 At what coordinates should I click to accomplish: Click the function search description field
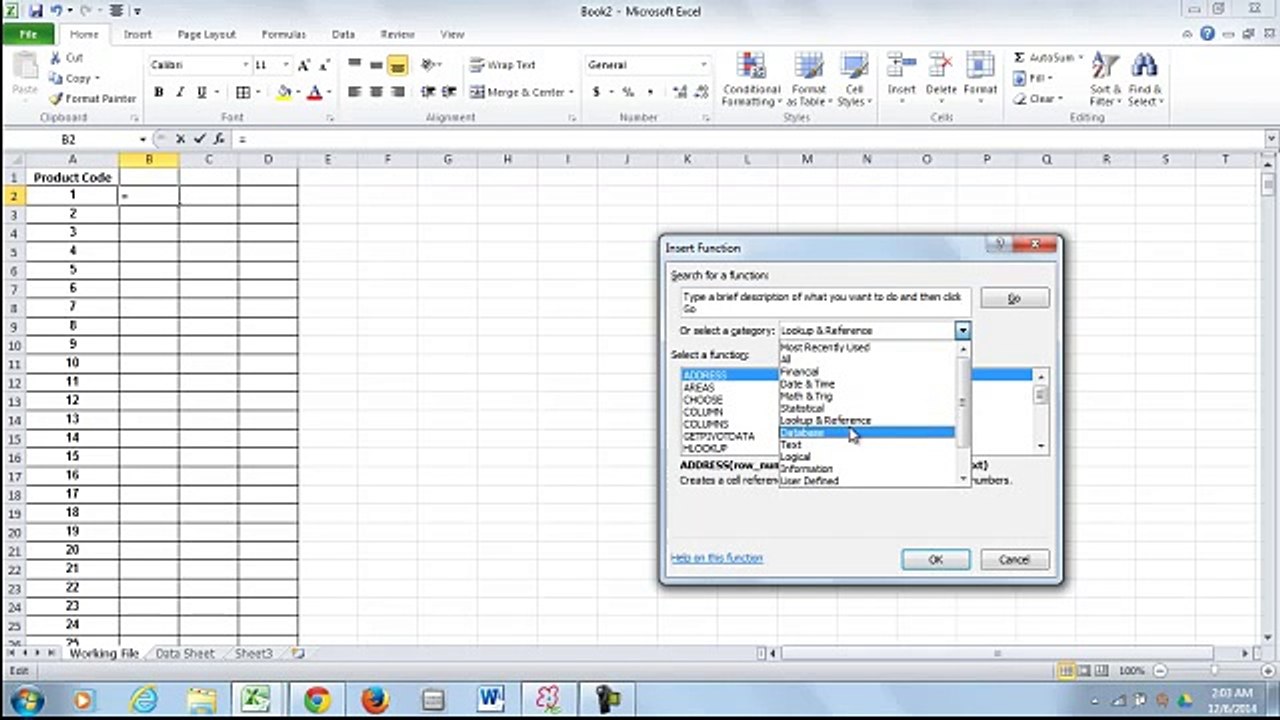click(825, 302)
